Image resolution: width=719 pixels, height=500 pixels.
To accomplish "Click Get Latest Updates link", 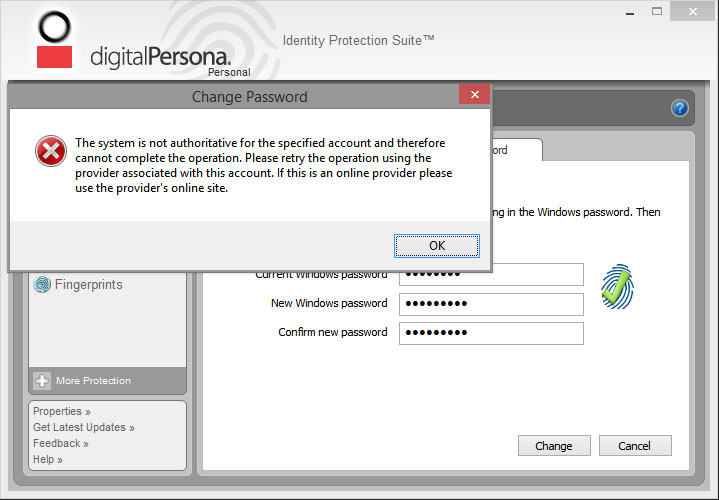I will [x=83, y=427].
